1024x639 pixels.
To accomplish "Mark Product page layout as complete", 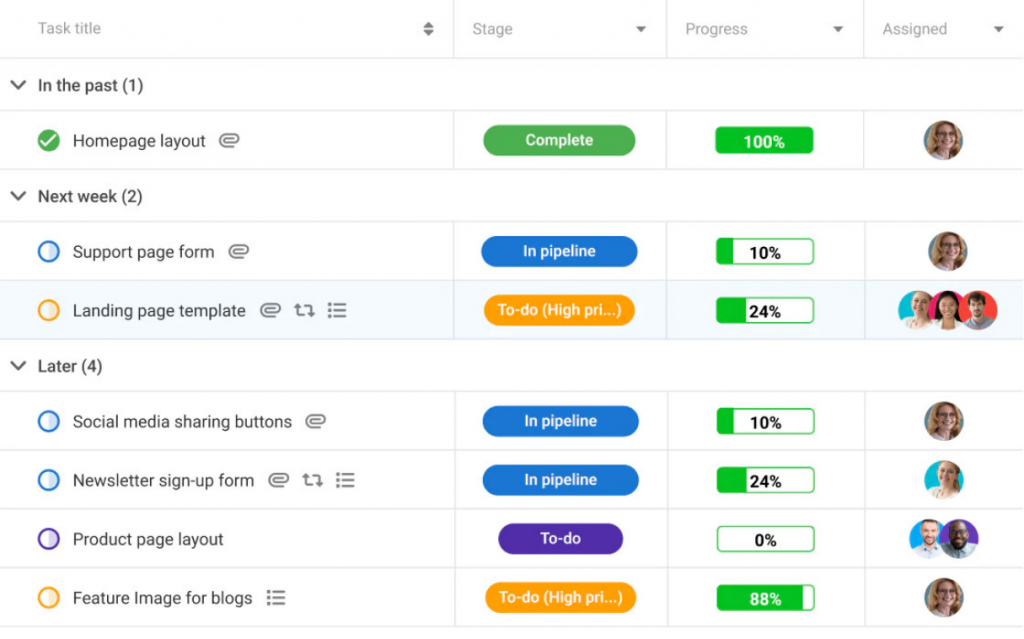I will point(49,539).
